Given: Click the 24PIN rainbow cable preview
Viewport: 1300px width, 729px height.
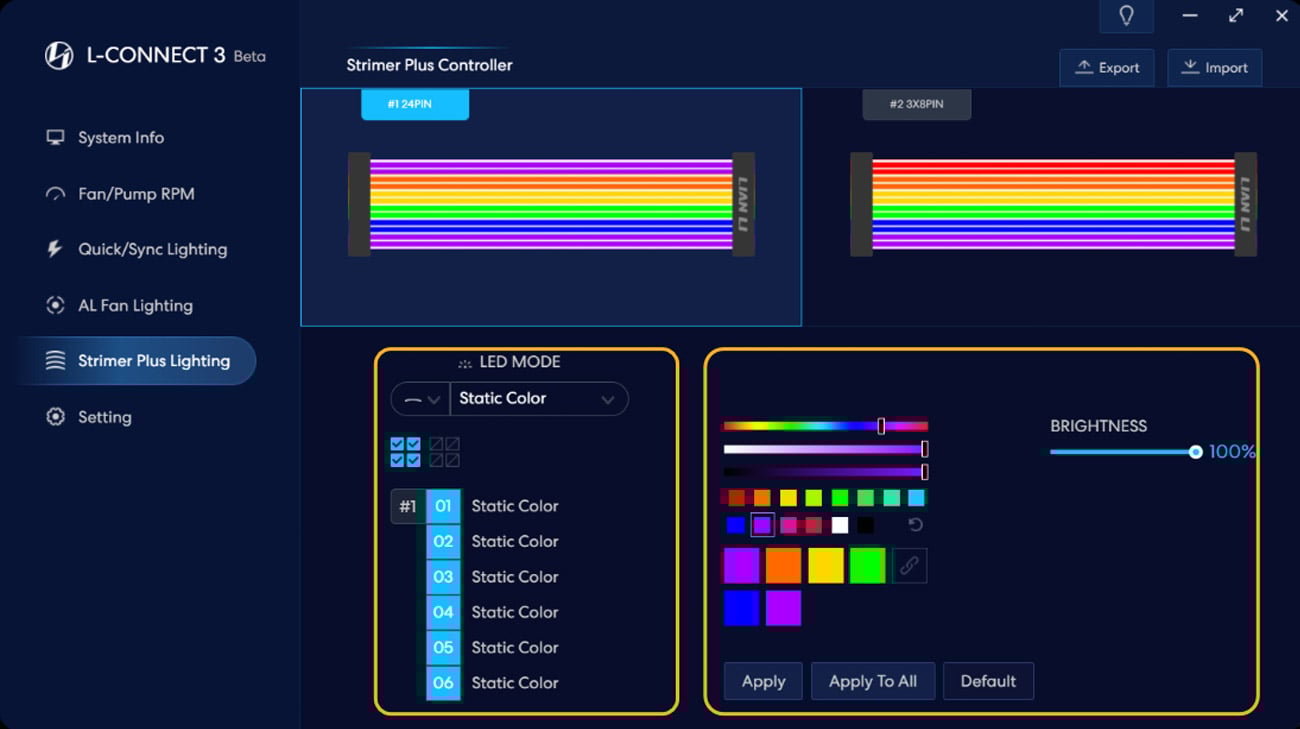Looking at the screenshot, I should pos(551,205).
